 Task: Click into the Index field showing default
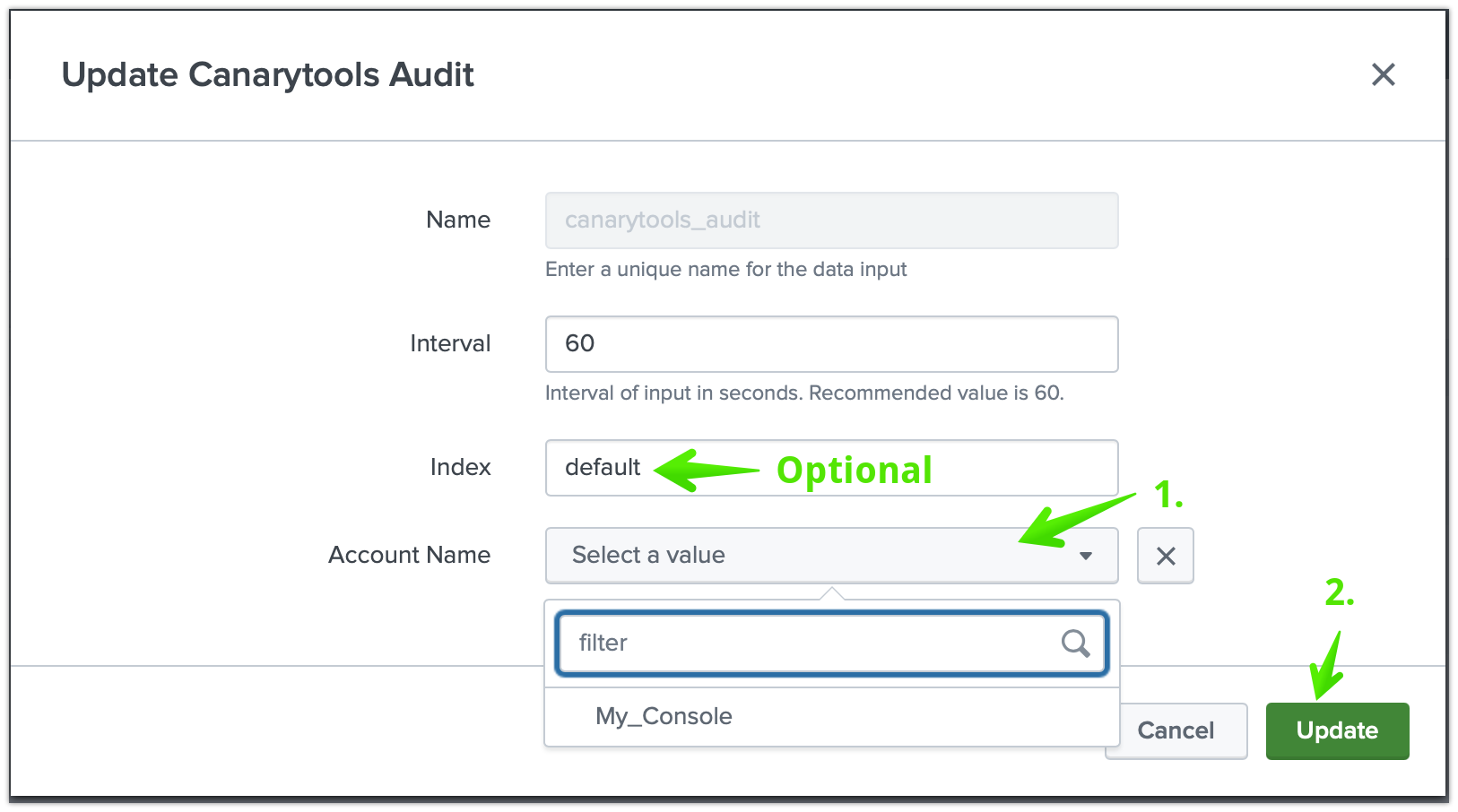click(831, 468)
